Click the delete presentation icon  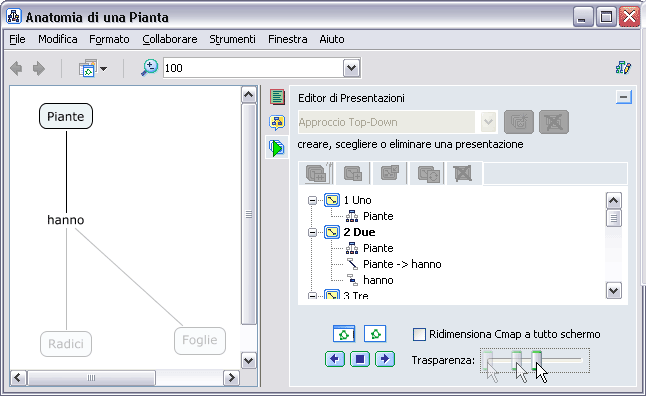[x=554, y=122]
